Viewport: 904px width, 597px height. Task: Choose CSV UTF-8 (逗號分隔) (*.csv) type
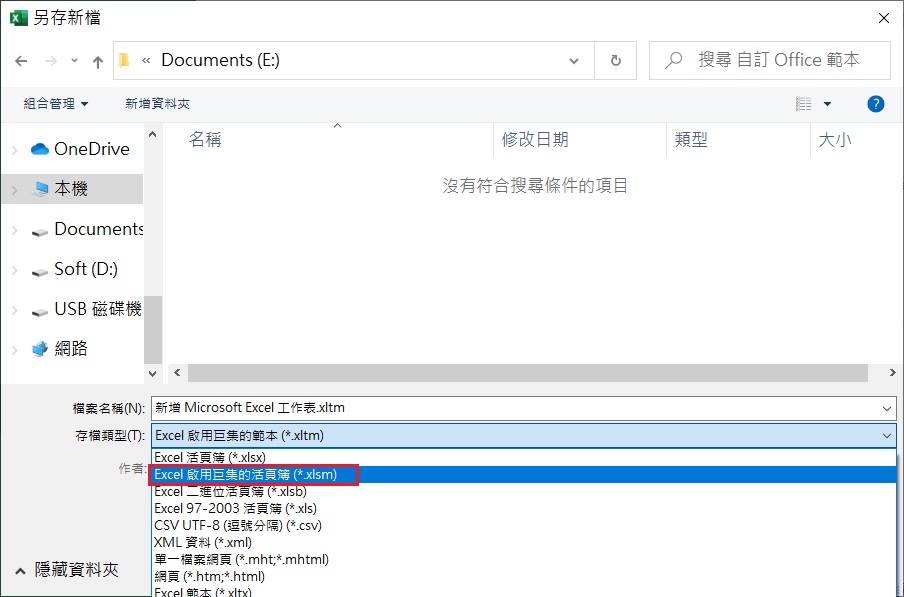click(523, 526)
